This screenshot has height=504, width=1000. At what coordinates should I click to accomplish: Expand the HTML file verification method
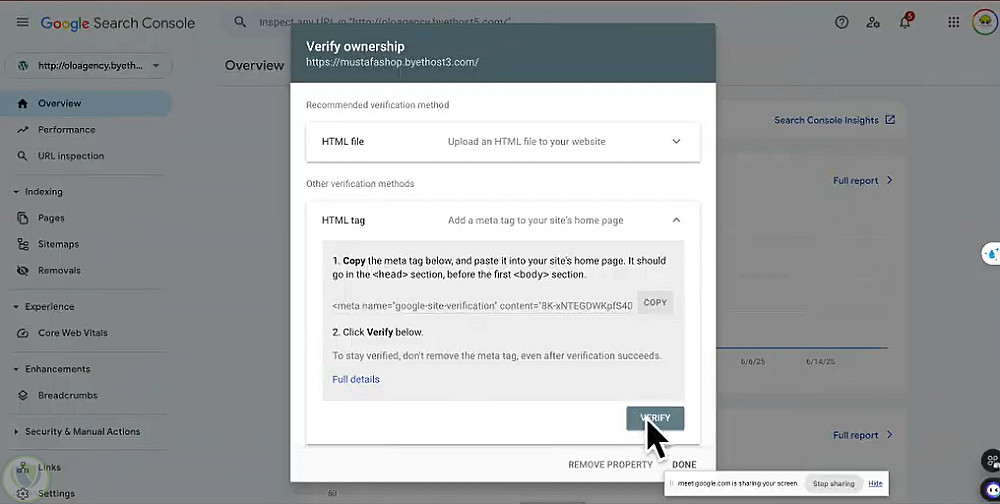click(x=676, y=142)
